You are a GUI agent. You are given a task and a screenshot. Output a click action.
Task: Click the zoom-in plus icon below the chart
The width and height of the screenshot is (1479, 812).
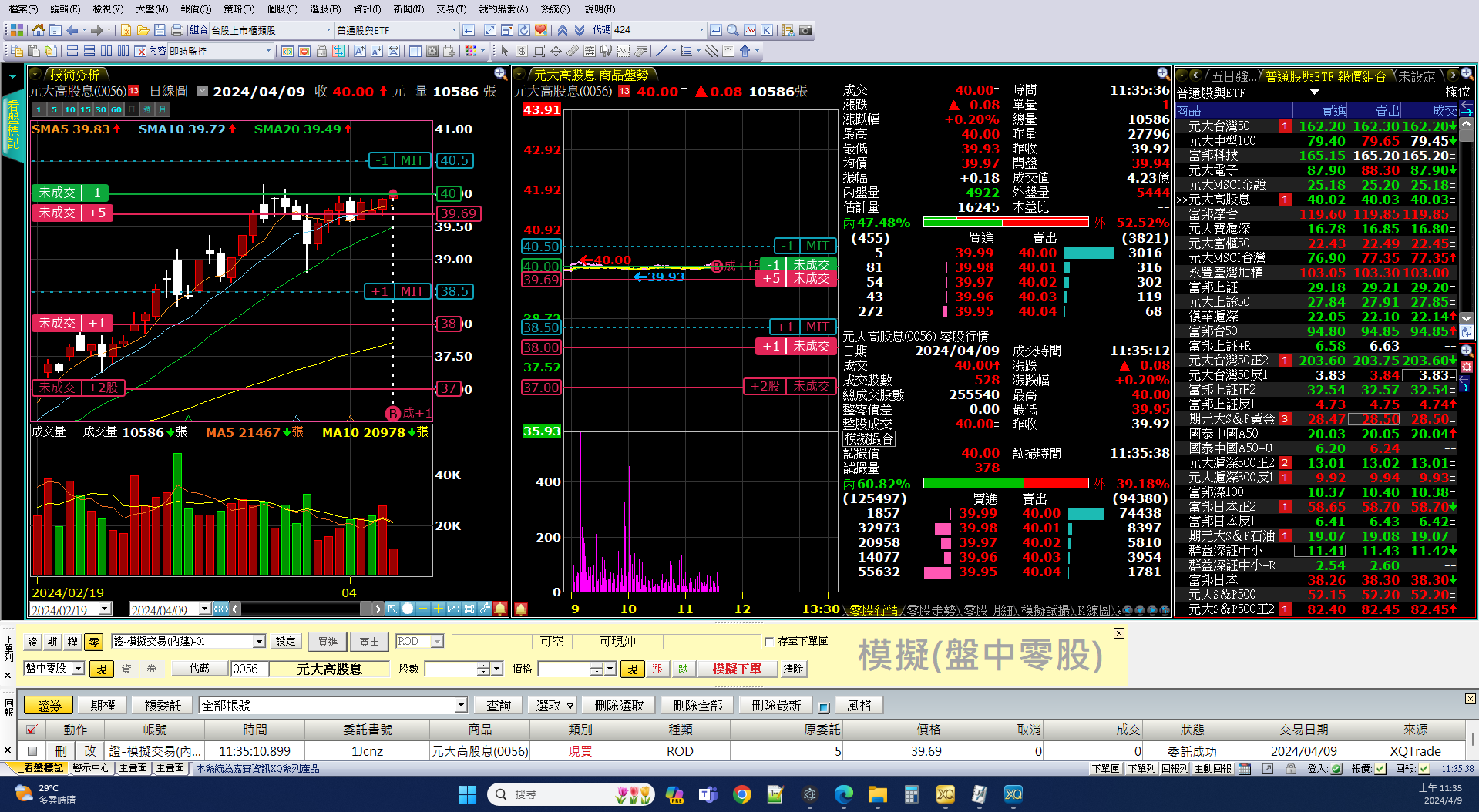[438, 609]
